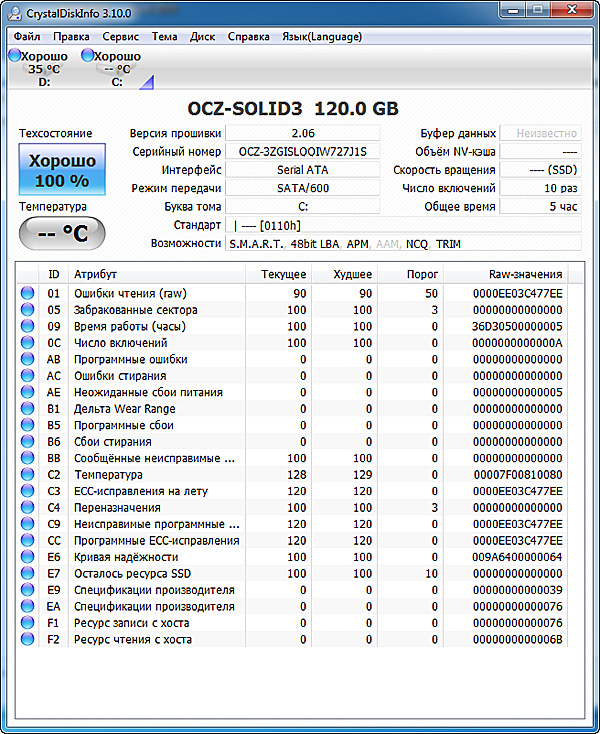Select the Осталось ресурса SSD row
Image resolution: width=600 pixels, height=734 pixels.
click(x=300, y=574)
